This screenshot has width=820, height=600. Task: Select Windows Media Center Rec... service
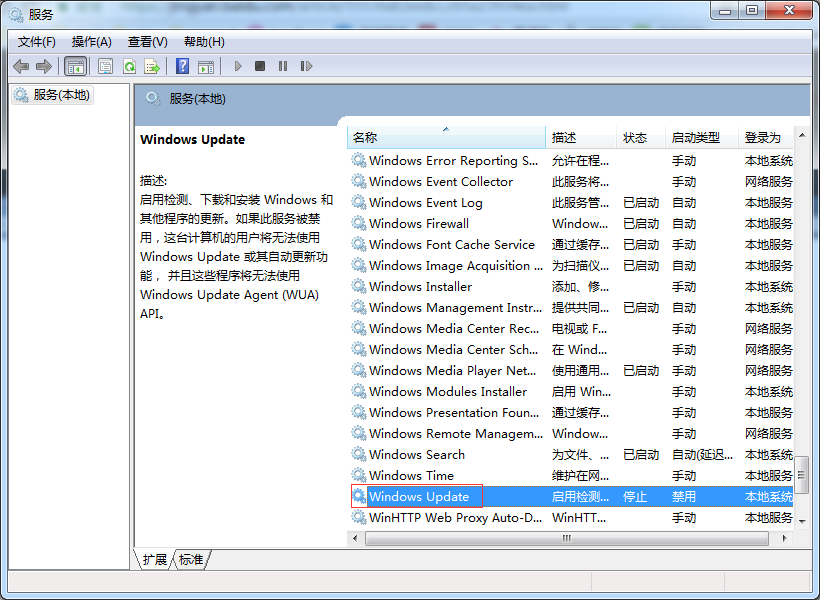click(x=570, y=329)
